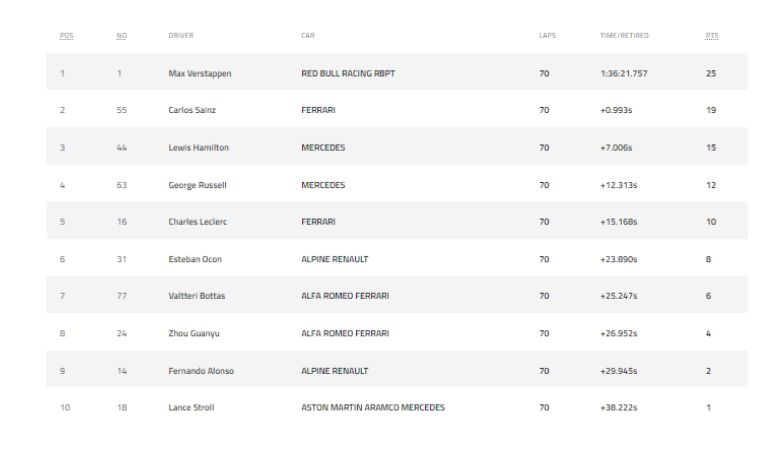Click the DRIVER column header
The height and width of the screenshot is (469, 772).
pos(181,36)
